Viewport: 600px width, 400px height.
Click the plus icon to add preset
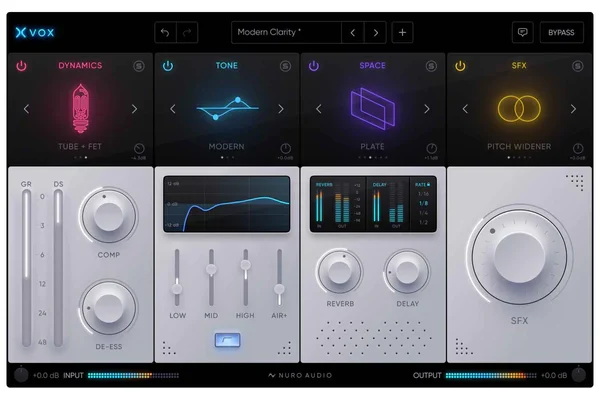click(402, 33)
